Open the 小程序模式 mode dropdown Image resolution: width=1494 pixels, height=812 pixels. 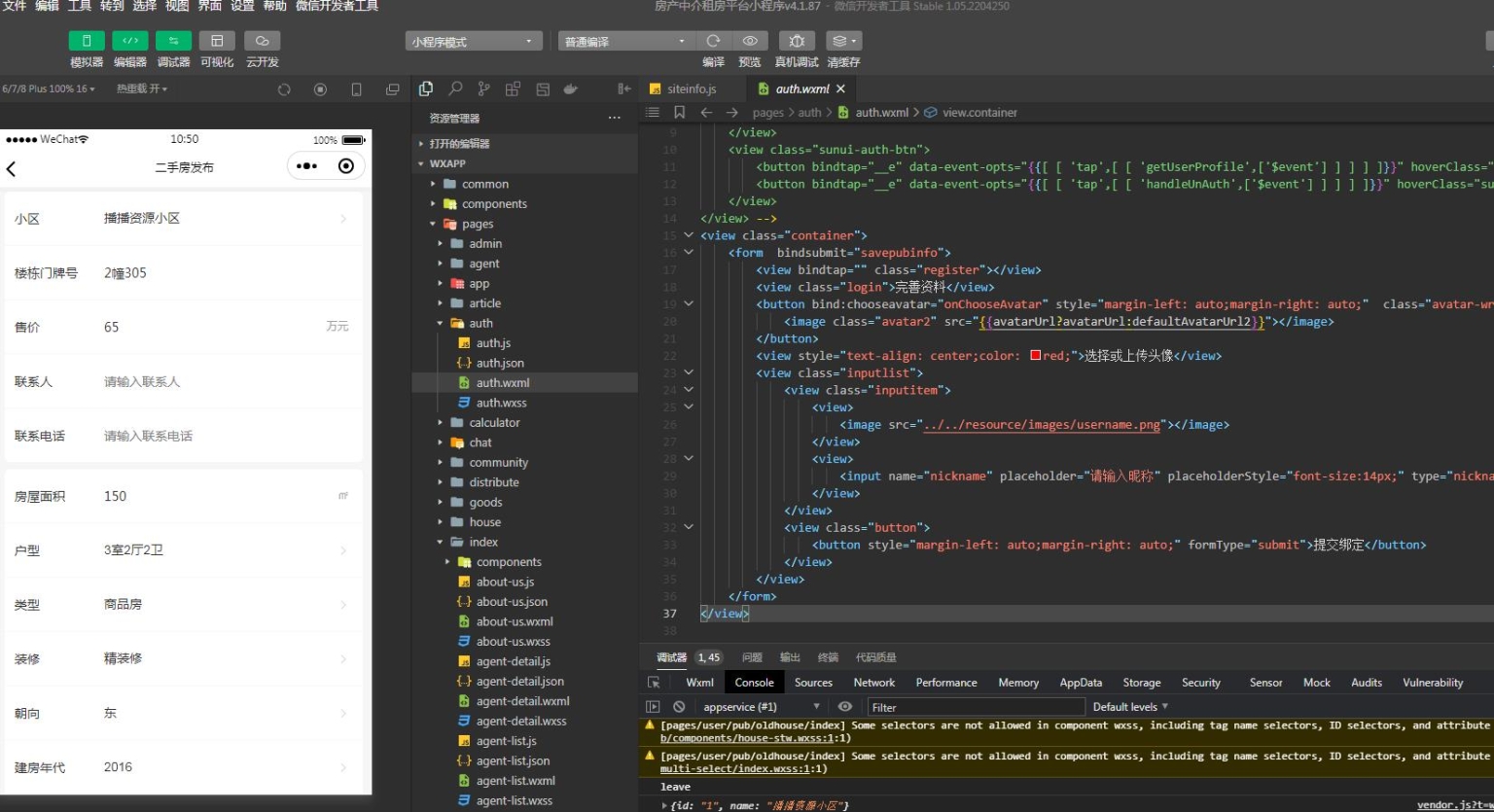(x=473, y=42)
